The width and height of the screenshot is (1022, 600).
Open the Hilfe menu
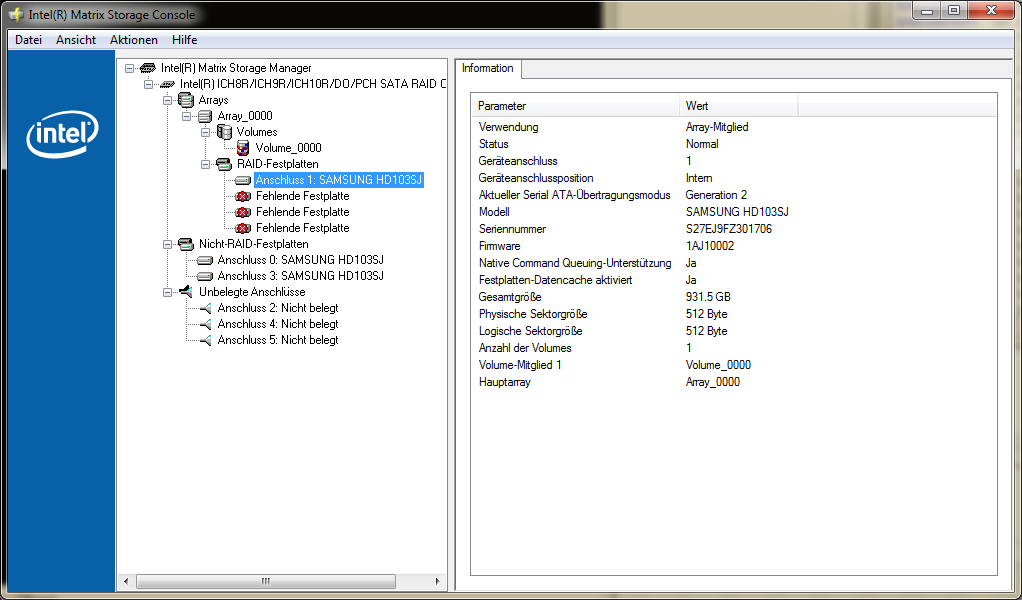click(184, 40)
